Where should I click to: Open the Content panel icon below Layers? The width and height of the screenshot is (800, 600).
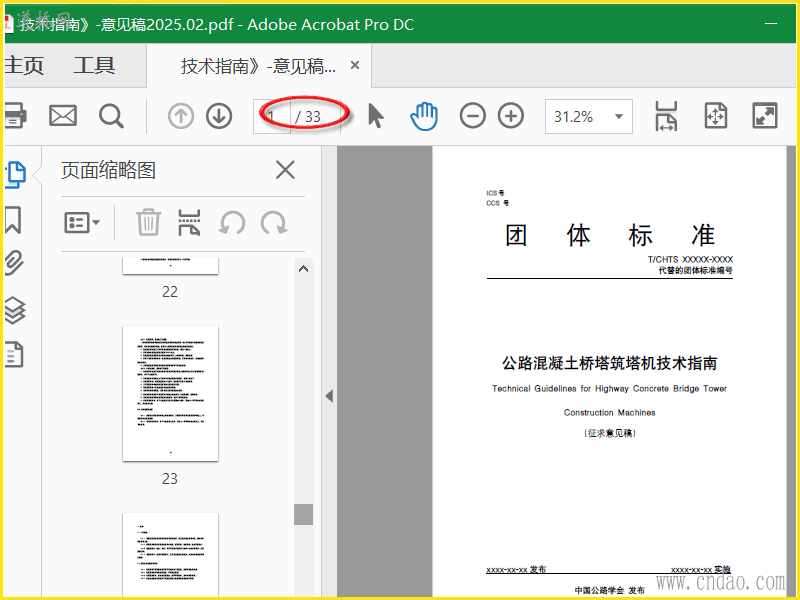point(14,354)
